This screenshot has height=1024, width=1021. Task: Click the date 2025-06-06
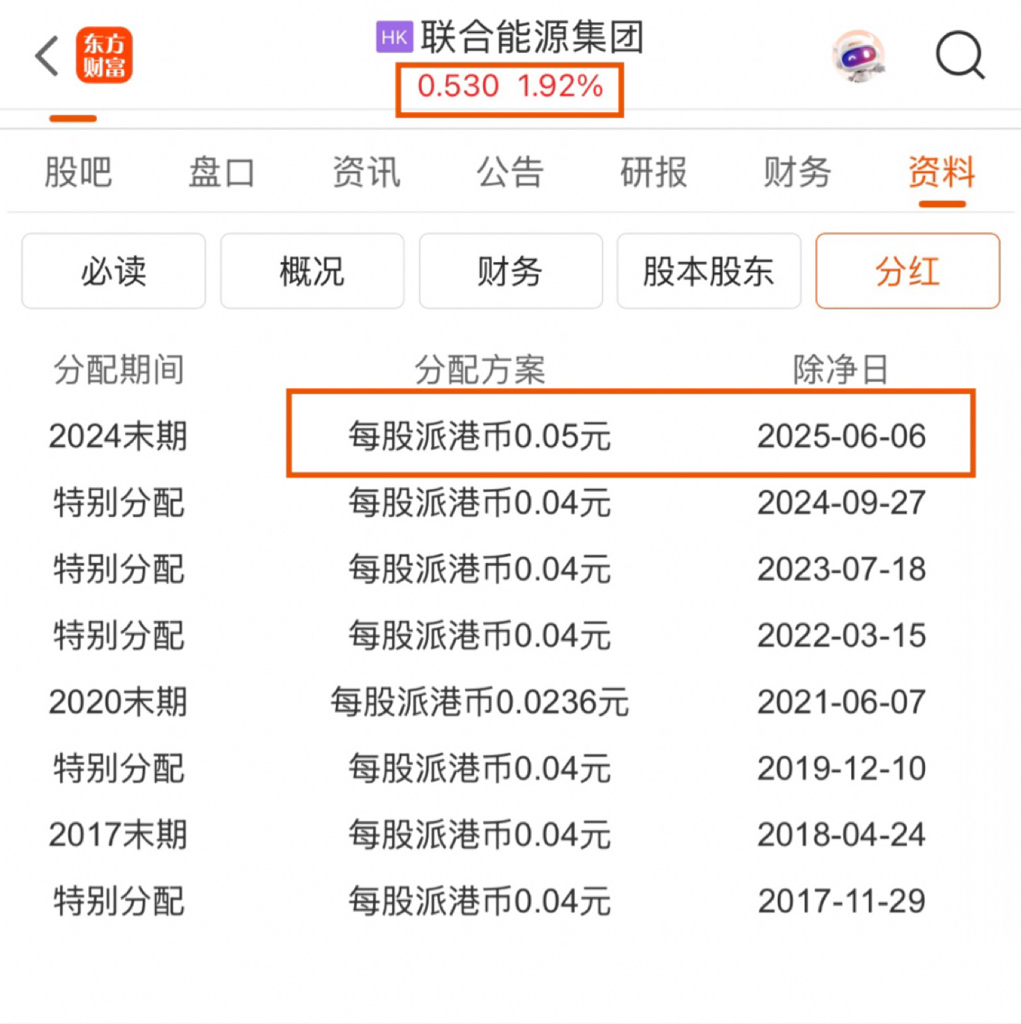tap(841, 436)
